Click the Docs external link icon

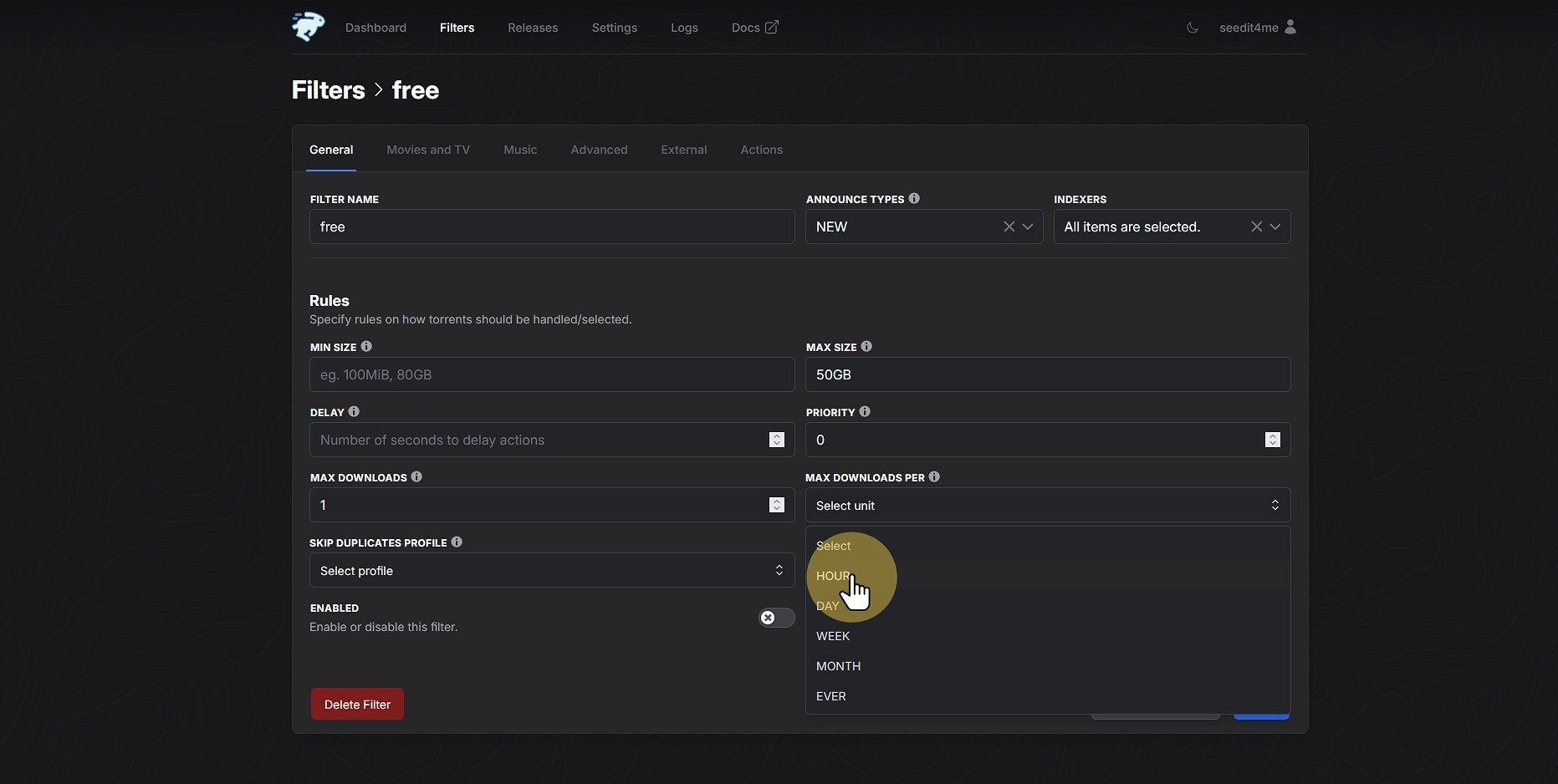[x=772, y=27]
